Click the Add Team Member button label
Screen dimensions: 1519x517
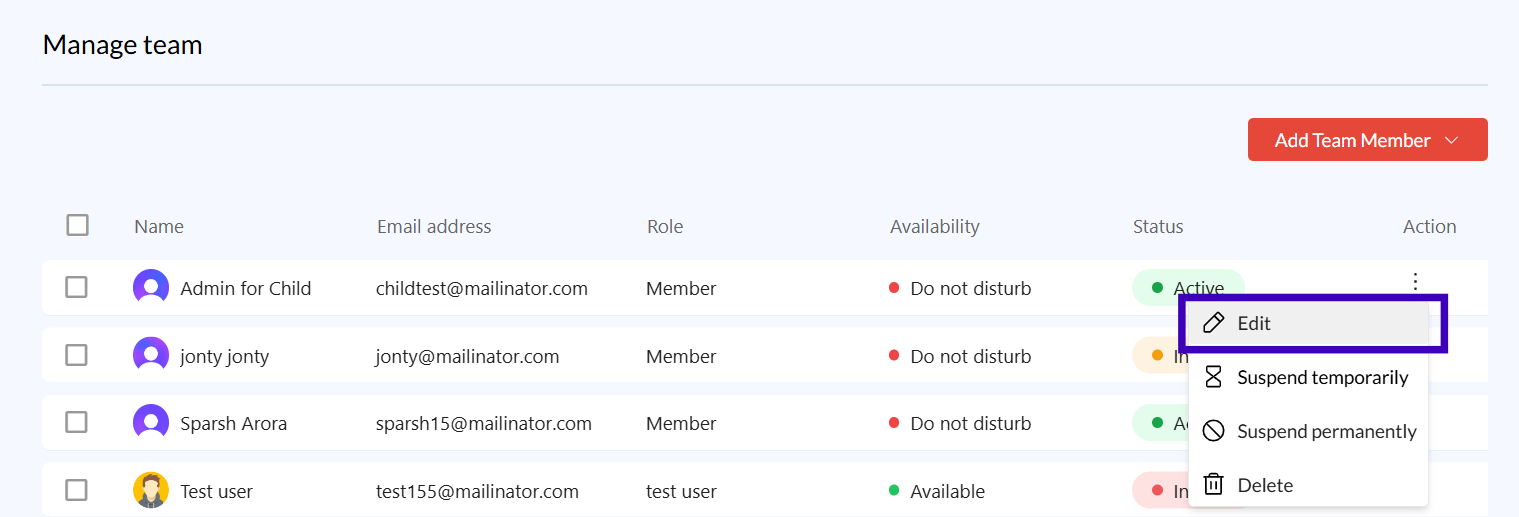(x=1352, y=141)
